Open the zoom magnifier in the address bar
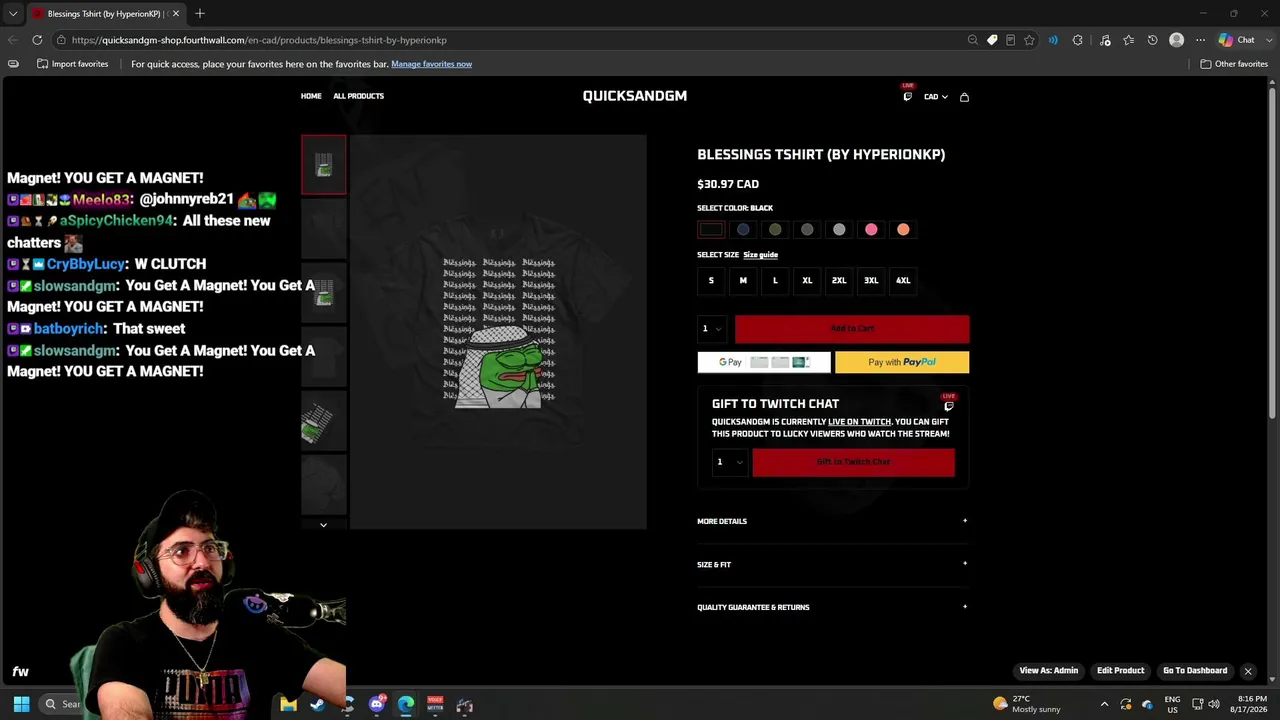This screenshot has height=720, width=1280. 972,40
